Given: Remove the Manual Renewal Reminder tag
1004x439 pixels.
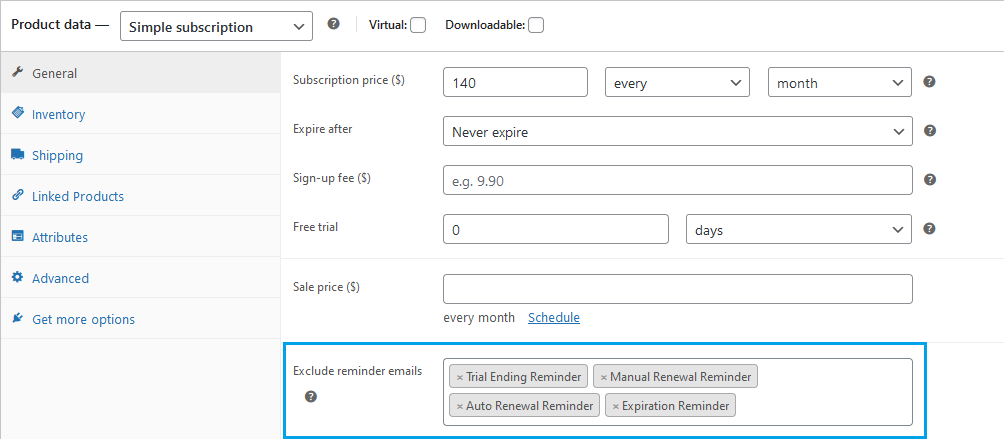Looking at the screenshot, I should (x=604, y=377).
